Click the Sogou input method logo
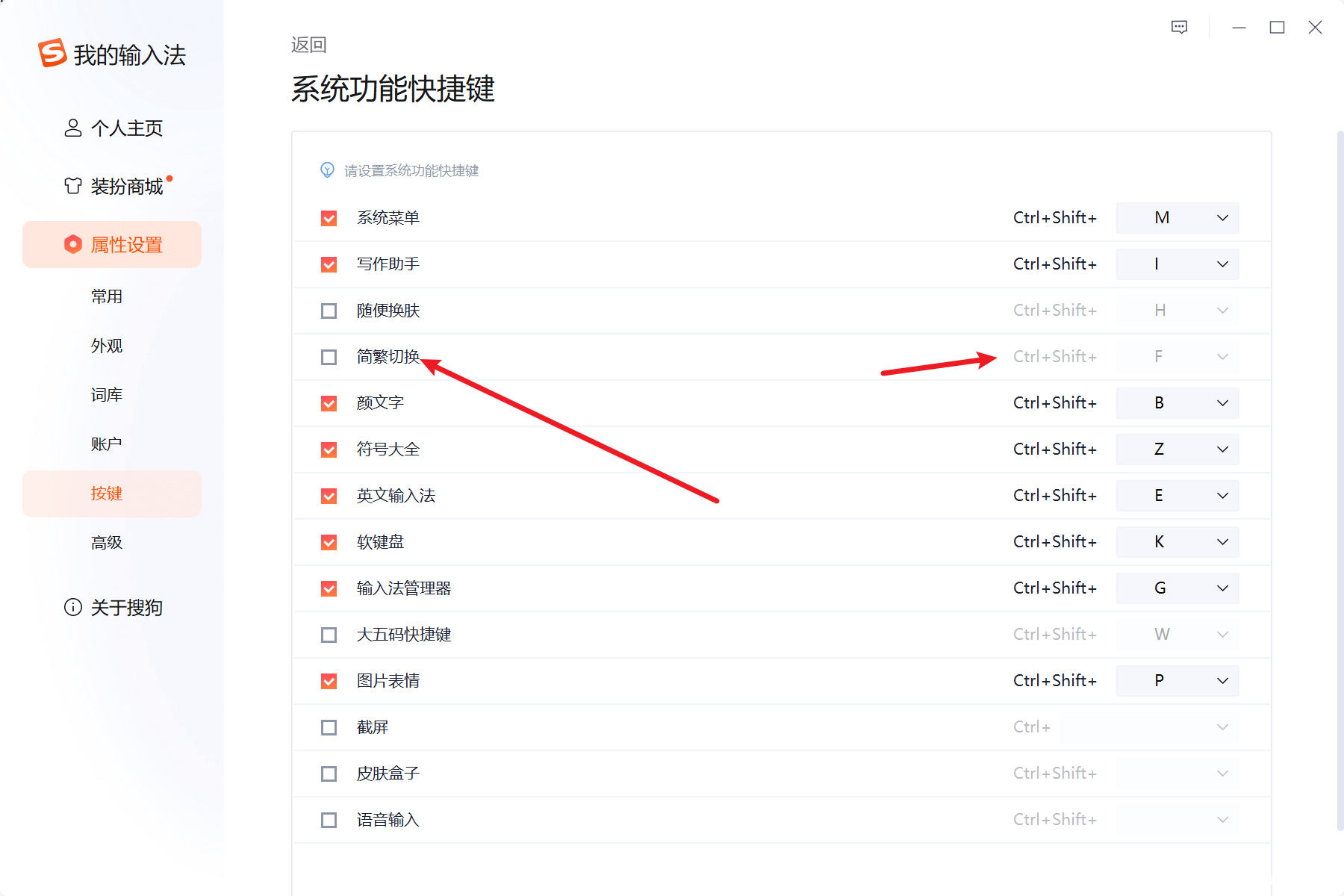 pos(52,53)
